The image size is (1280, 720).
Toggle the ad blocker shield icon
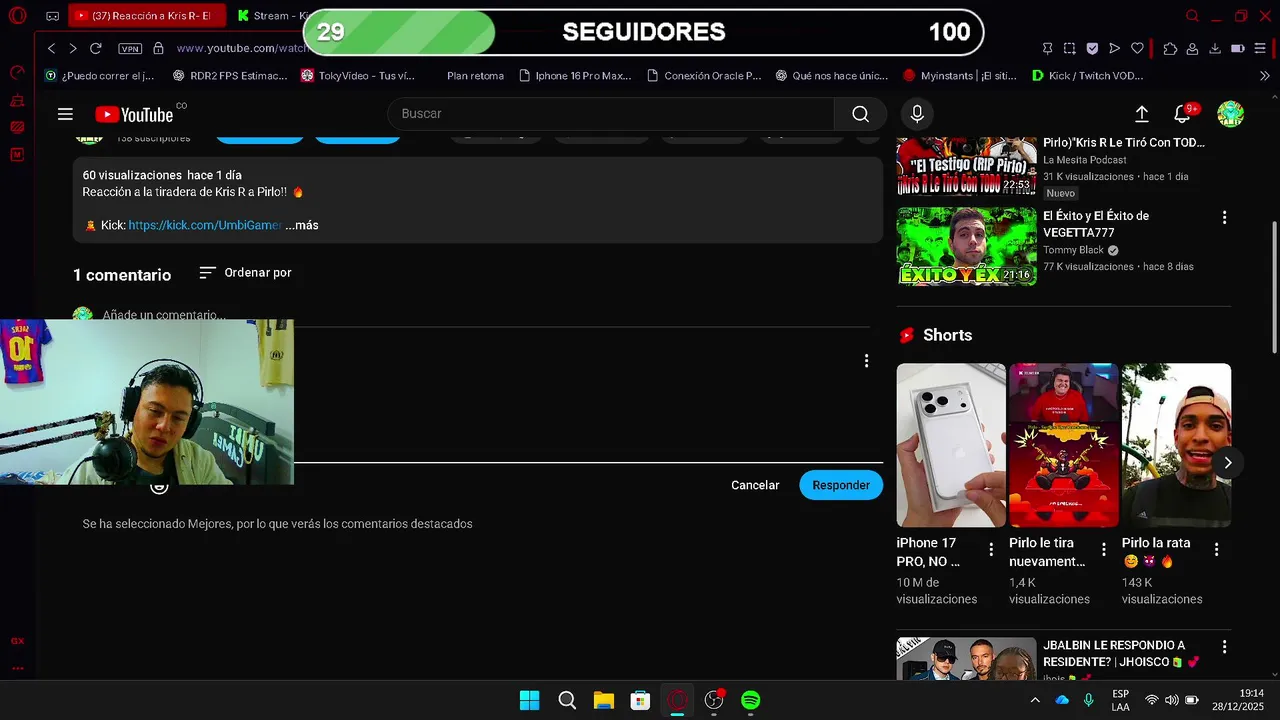coord(1092,48)
